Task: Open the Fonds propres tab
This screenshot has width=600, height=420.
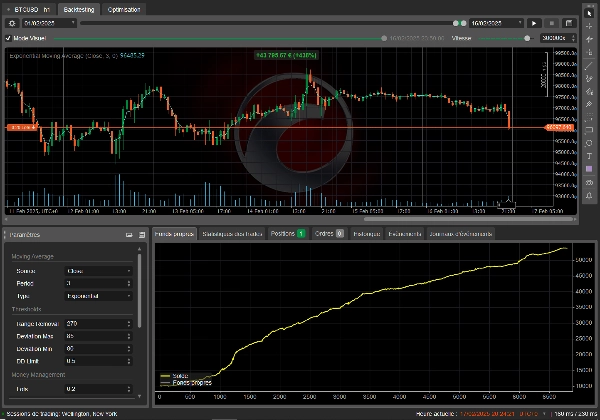Action: point(174,234)
